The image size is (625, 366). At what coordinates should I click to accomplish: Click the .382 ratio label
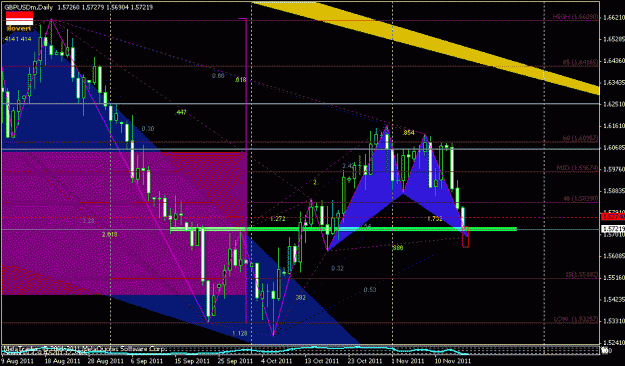300,297
